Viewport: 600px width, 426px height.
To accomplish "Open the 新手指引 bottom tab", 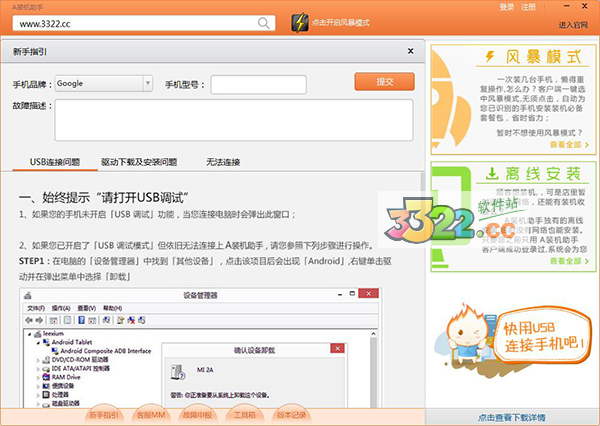I will (x=104, y=415).
